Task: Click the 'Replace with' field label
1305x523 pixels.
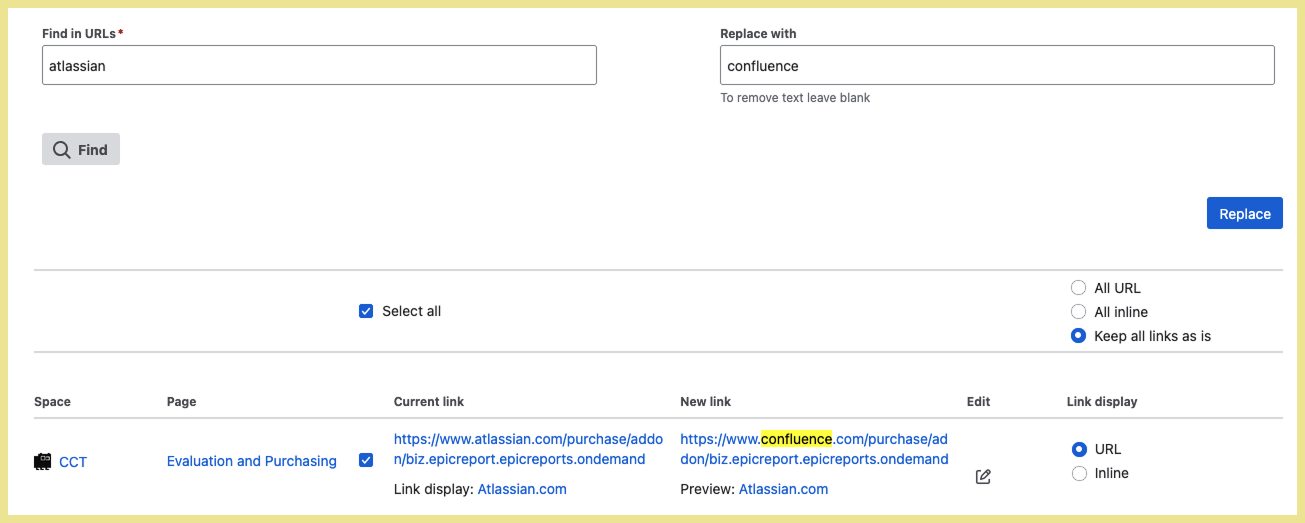Action: [x=758, y=34]
